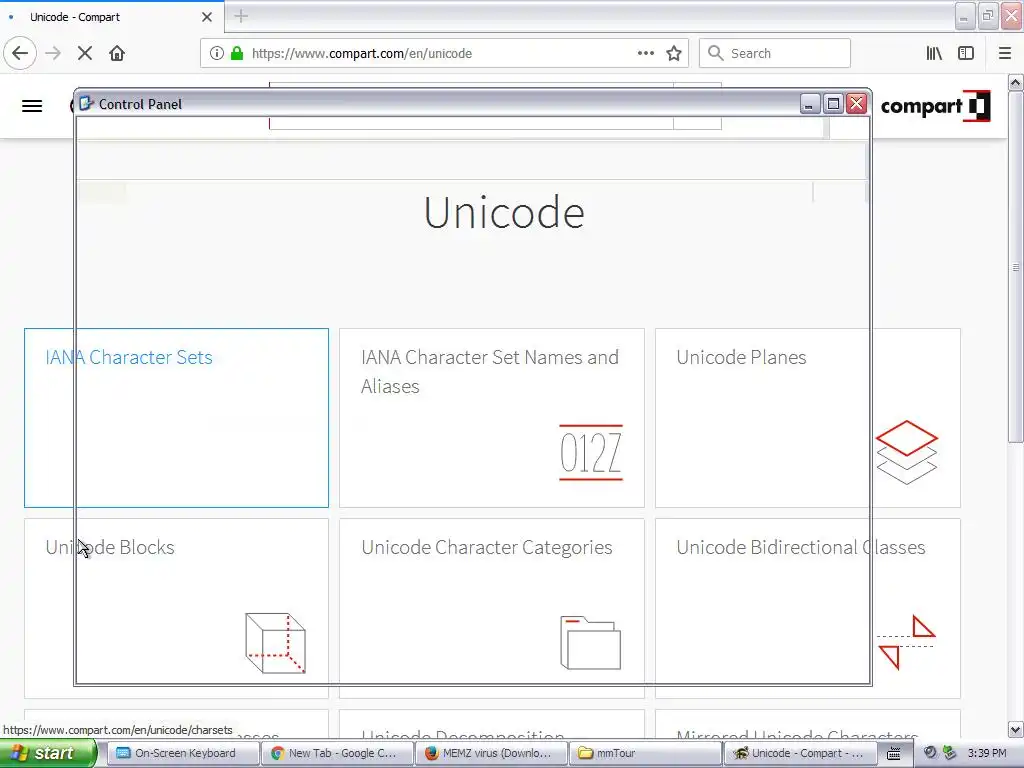Open mmTour folder taskbar item

coord(645,753)
